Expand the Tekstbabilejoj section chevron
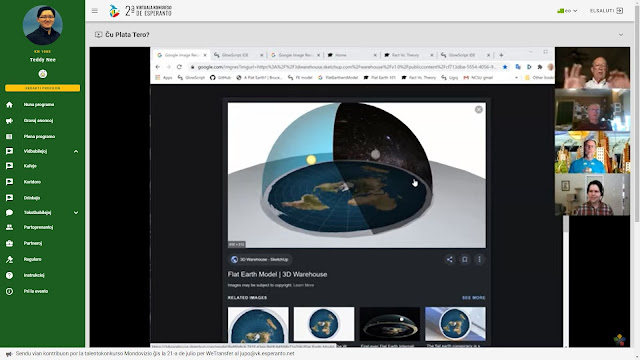This screenshot has height=360, width=640. tap(76, 213)
